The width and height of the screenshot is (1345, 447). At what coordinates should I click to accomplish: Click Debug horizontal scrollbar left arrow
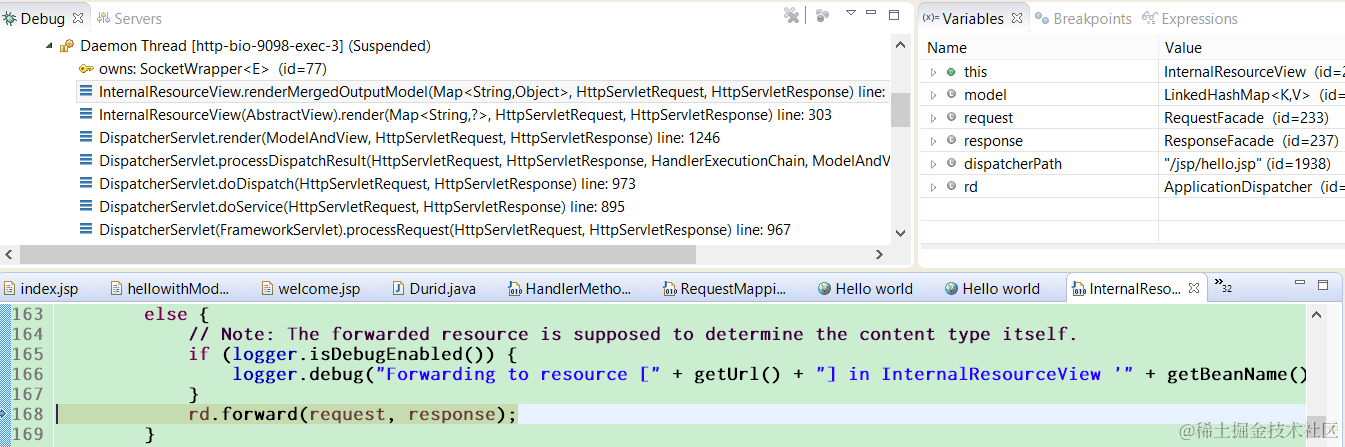point(9,254)
